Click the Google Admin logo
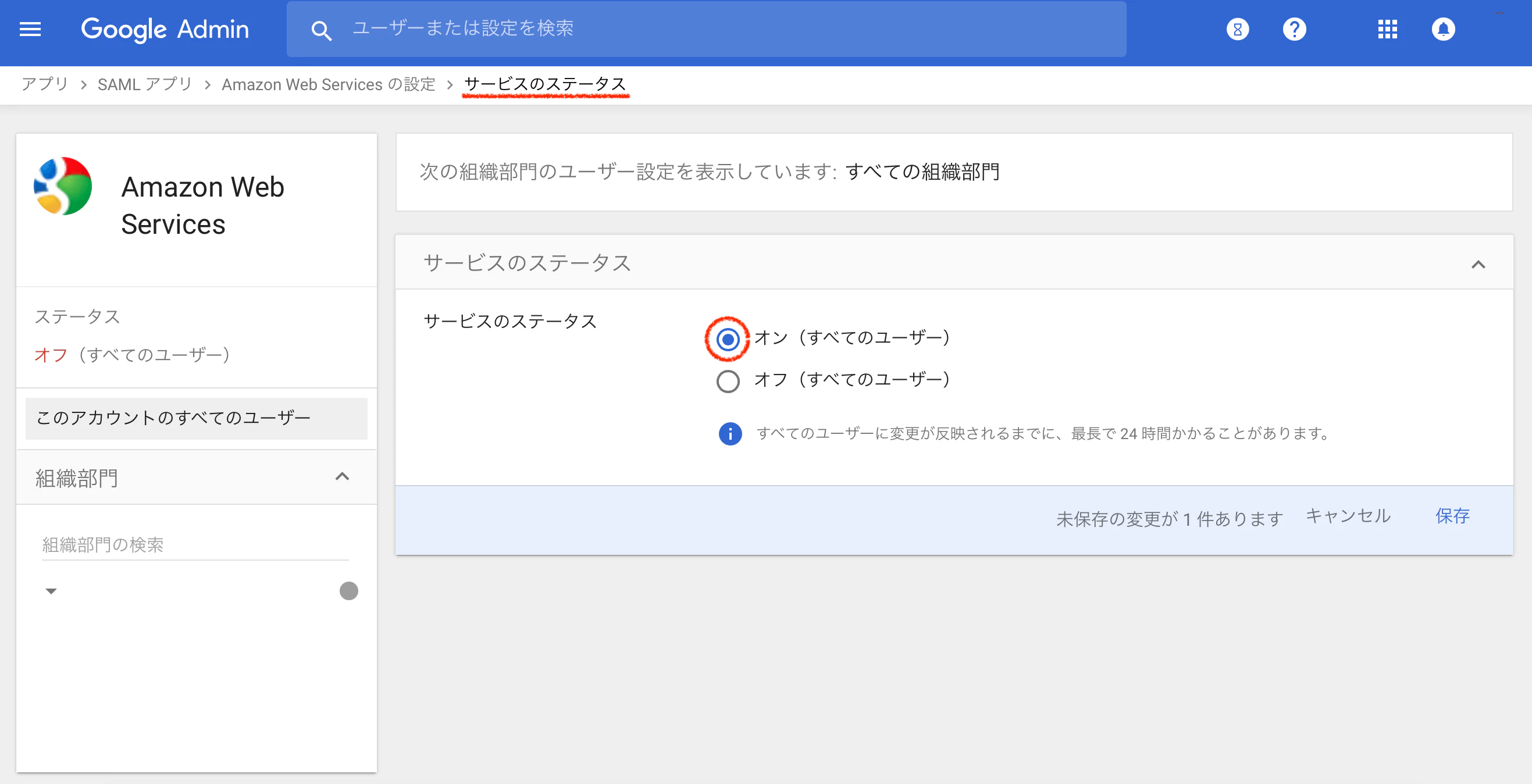 point(165,29)
